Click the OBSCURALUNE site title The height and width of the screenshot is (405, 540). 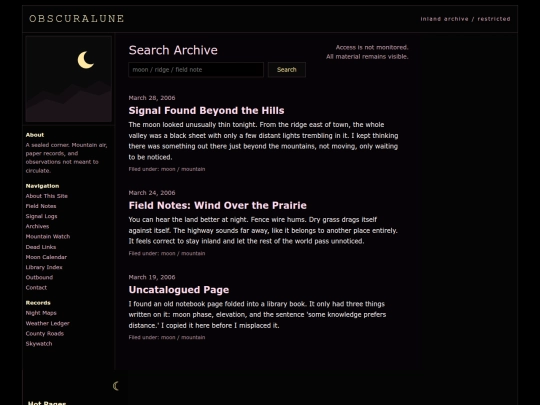click(76, 19)
